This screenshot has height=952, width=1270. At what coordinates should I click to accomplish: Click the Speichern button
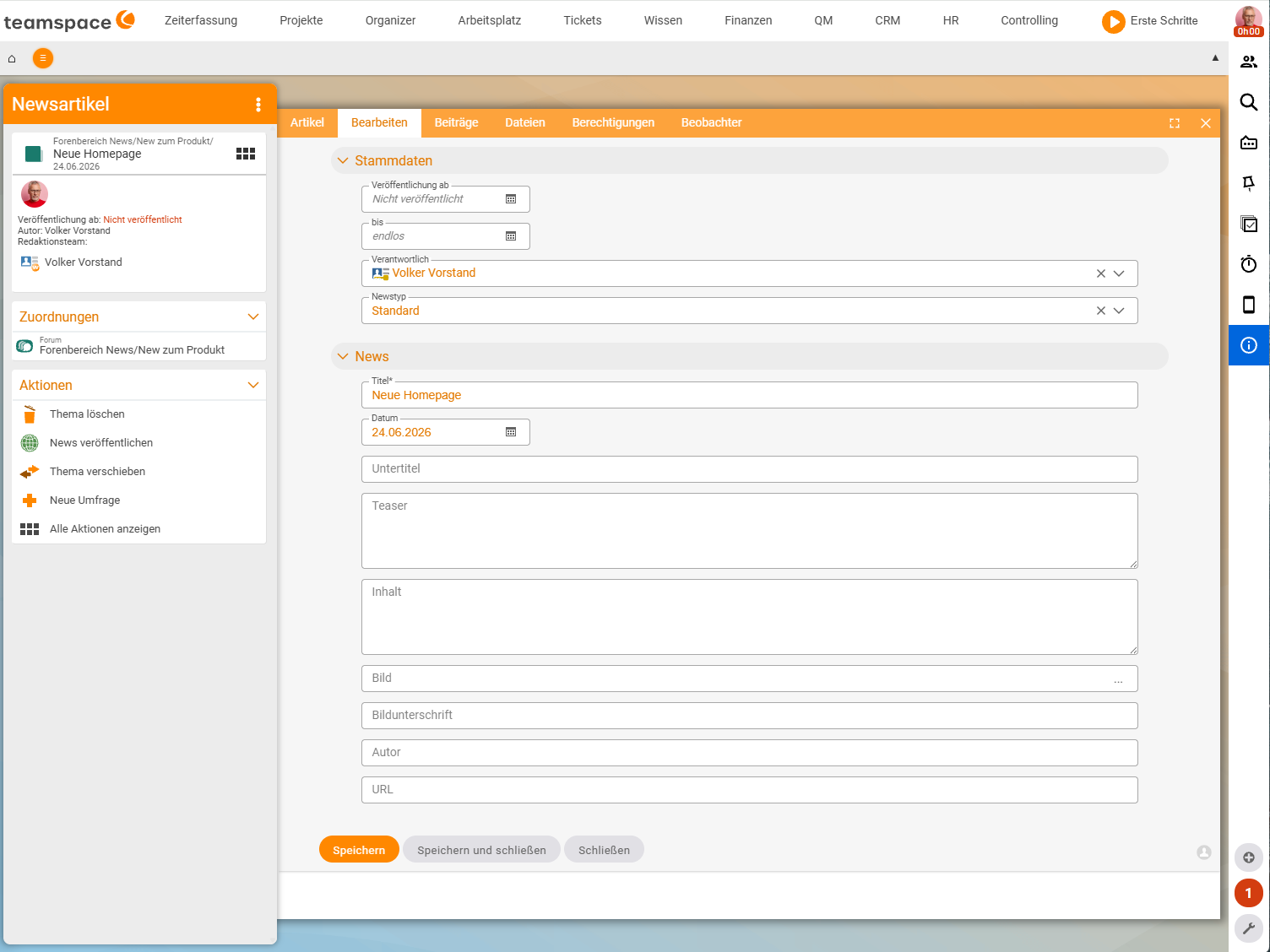(x=359, y=850)
